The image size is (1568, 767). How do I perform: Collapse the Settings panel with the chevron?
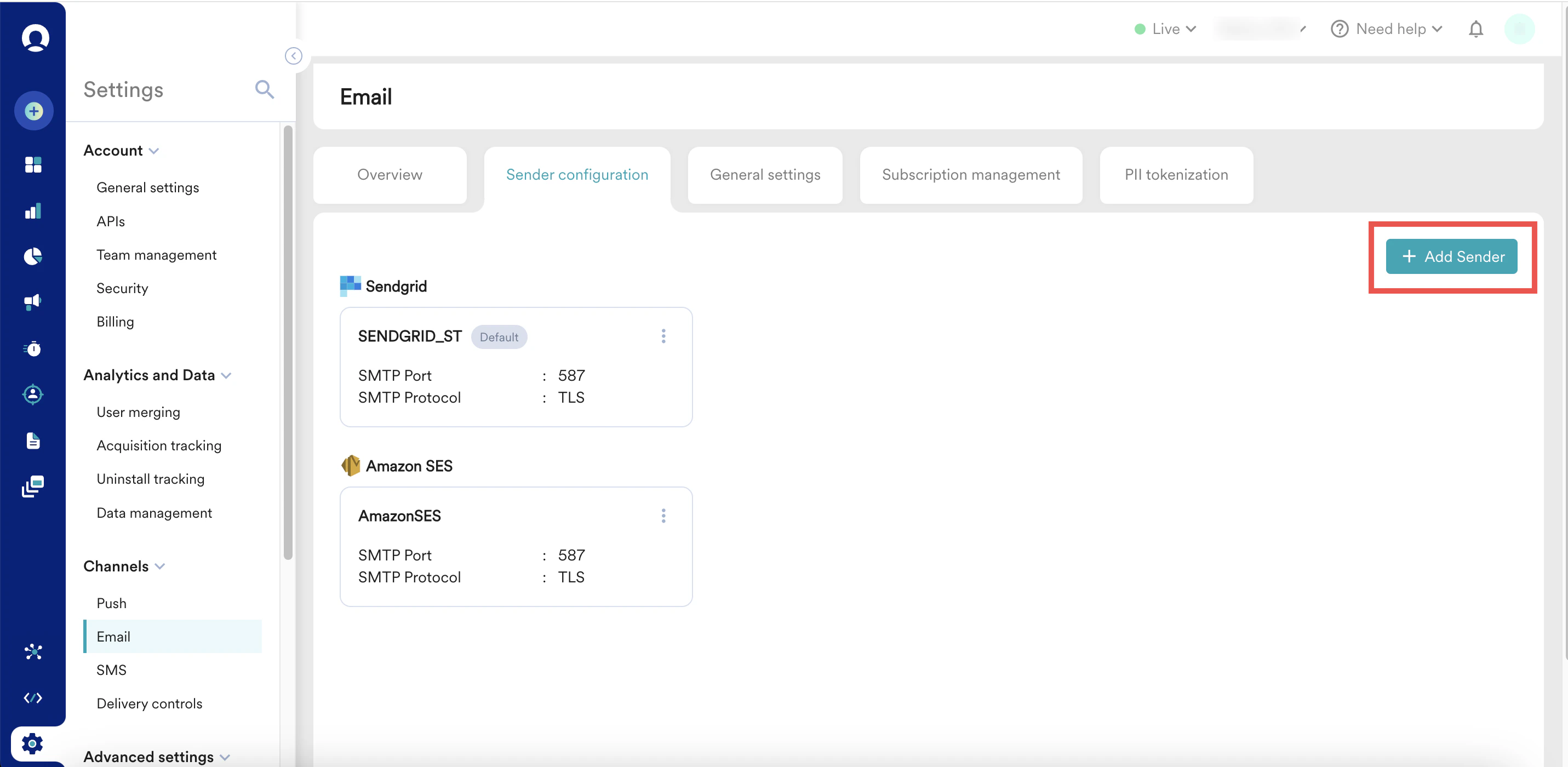tap(294, 56)
